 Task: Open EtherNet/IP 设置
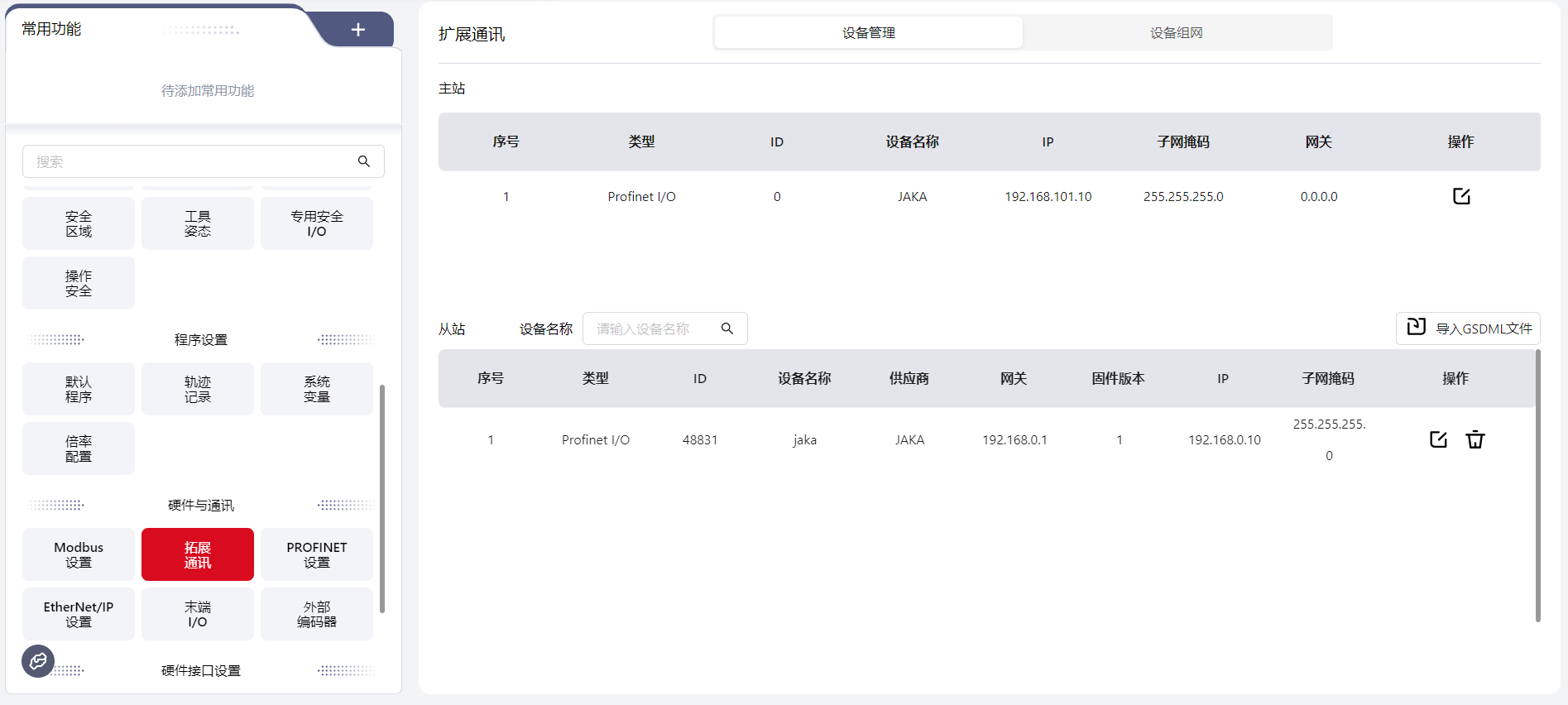click(x=79, y=614)
